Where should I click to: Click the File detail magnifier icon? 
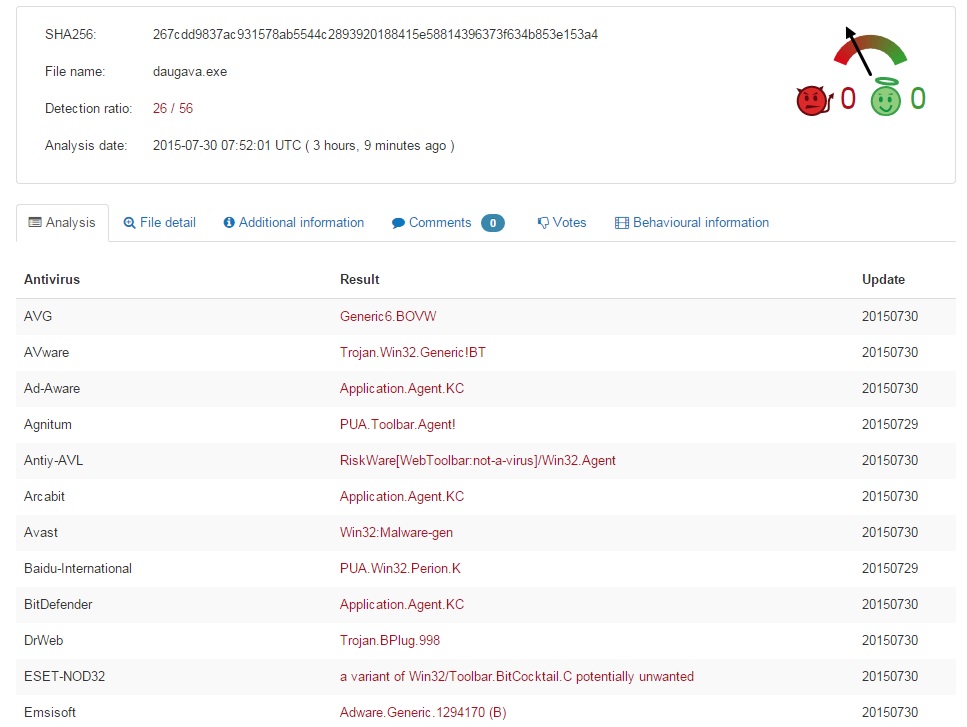point(130,223)
